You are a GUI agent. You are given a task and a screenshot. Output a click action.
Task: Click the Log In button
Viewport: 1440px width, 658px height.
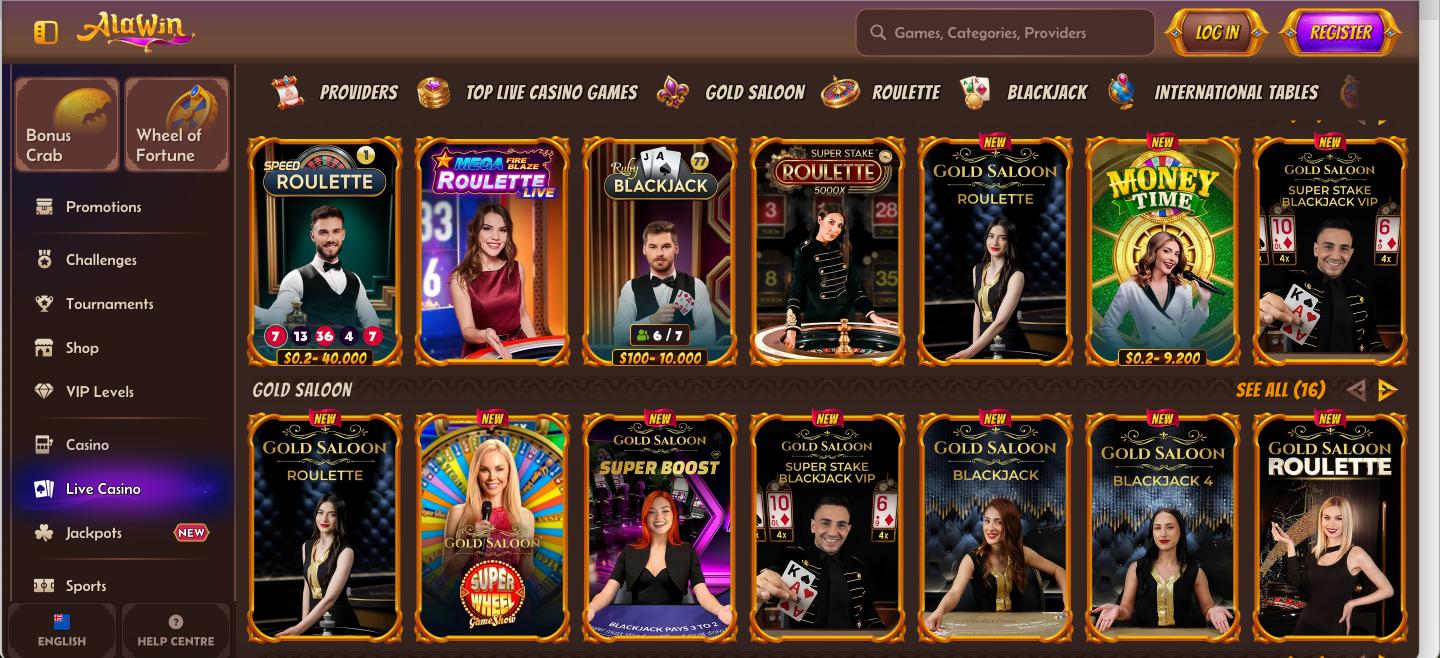click(x=1217, y=32)
